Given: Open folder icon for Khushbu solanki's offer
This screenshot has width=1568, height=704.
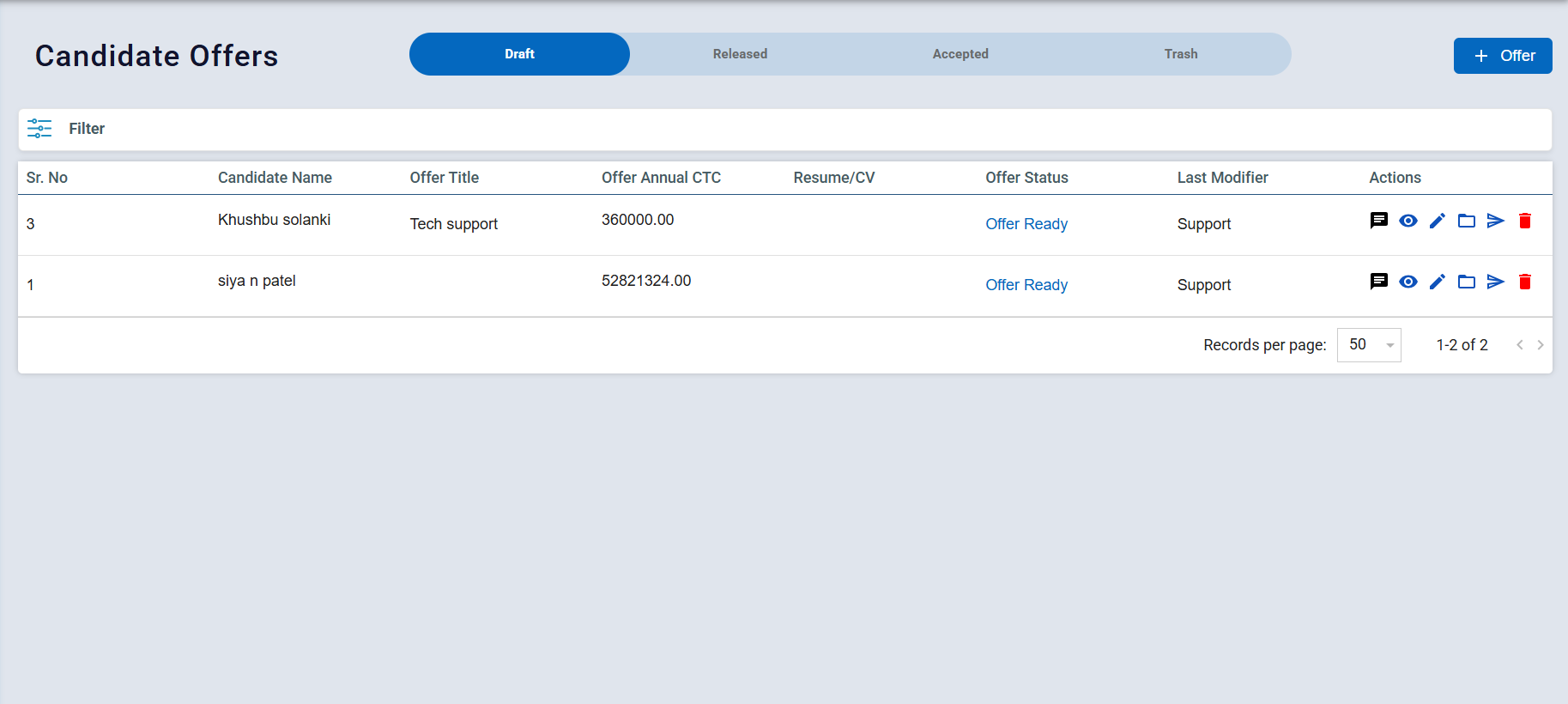Looking at the screenshot, I should tap(1466, 221).
